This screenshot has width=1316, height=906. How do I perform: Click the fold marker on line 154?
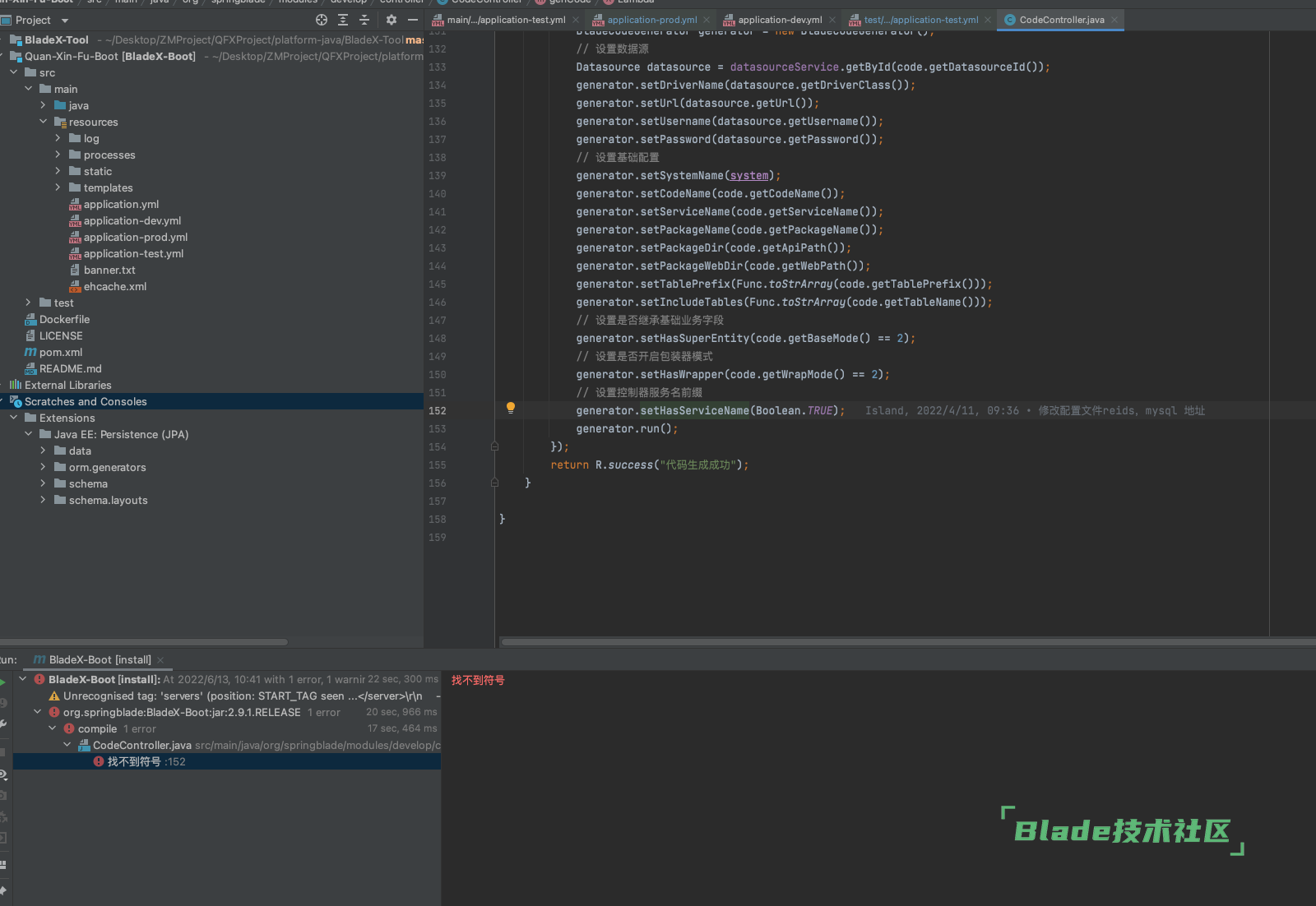(494, 446)
